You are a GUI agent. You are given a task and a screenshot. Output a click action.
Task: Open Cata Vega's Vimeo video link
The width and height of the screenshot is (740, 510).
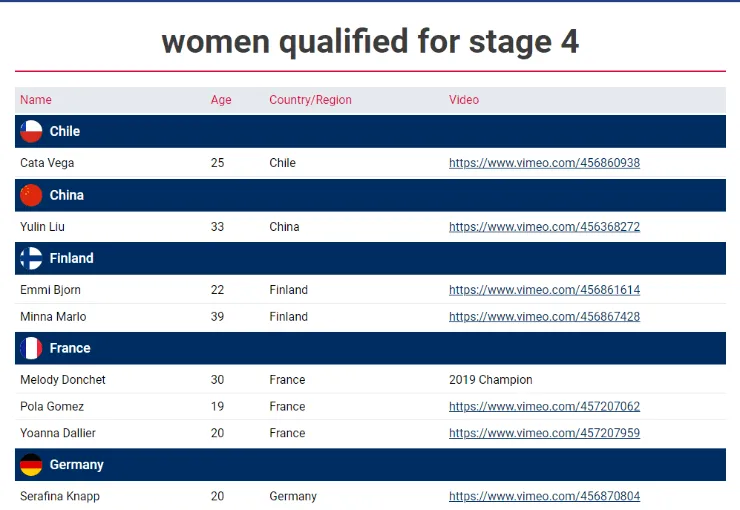click(544, 163)
